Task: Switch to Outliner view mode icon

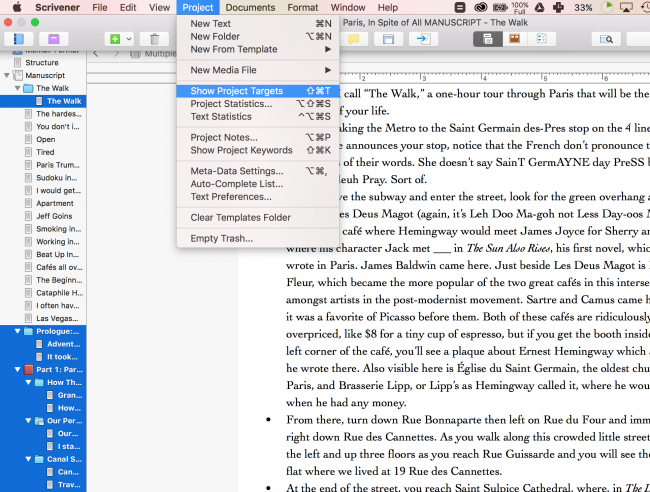Action: click(x=542, y=39)
